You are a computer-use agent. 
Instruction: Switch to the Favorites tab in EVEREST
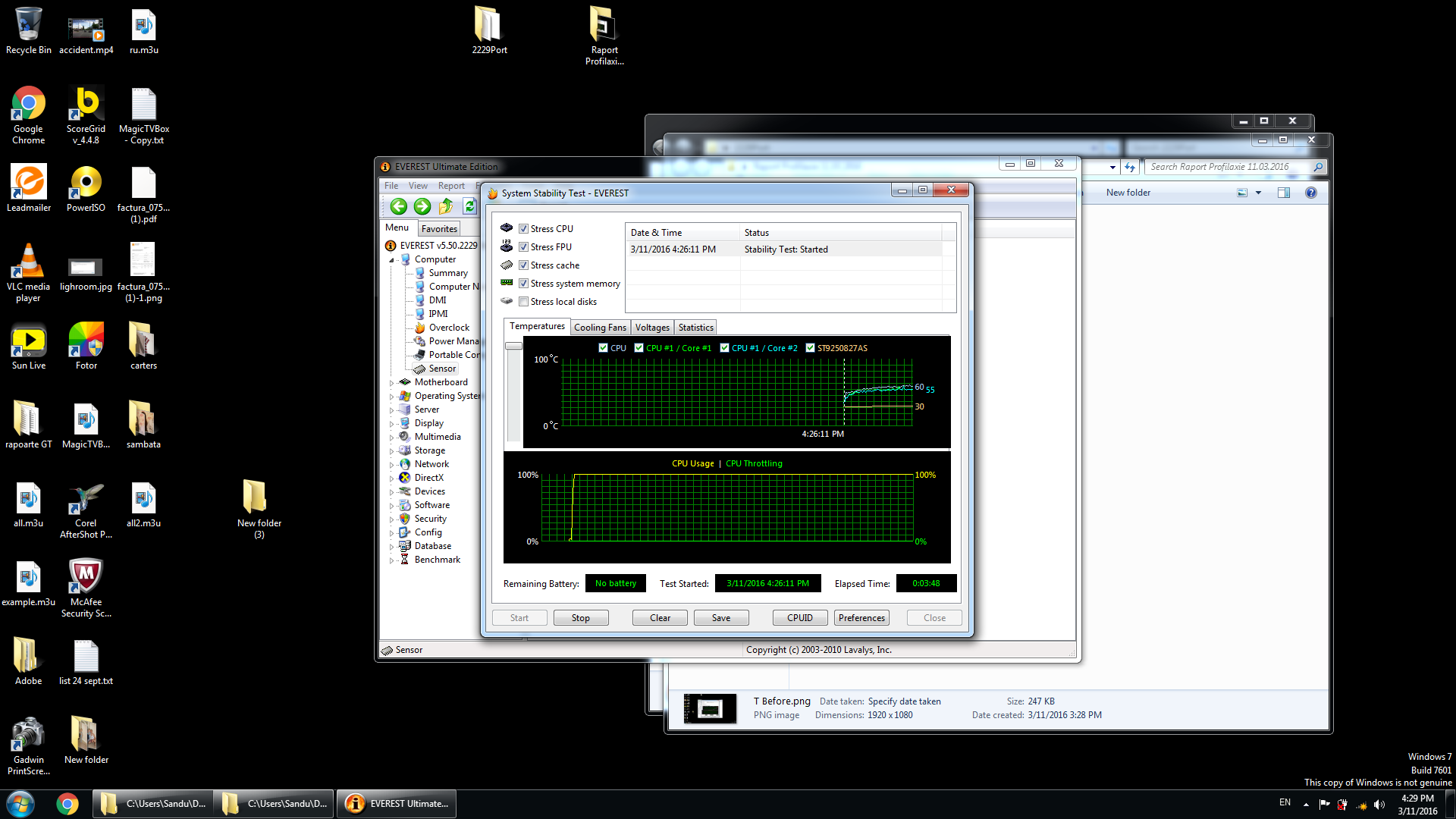click(439, 228)
